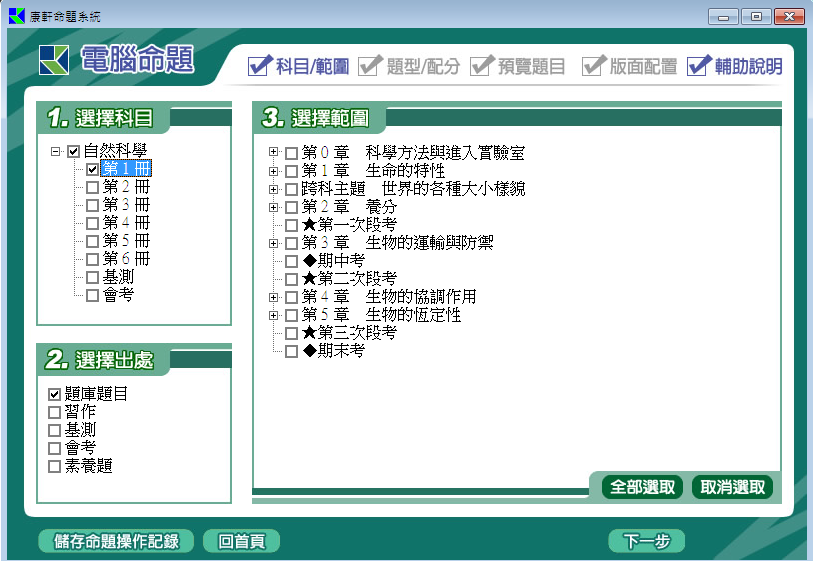Expand 第 0 章 科學方法與進入實驗室

coord(273,151)
